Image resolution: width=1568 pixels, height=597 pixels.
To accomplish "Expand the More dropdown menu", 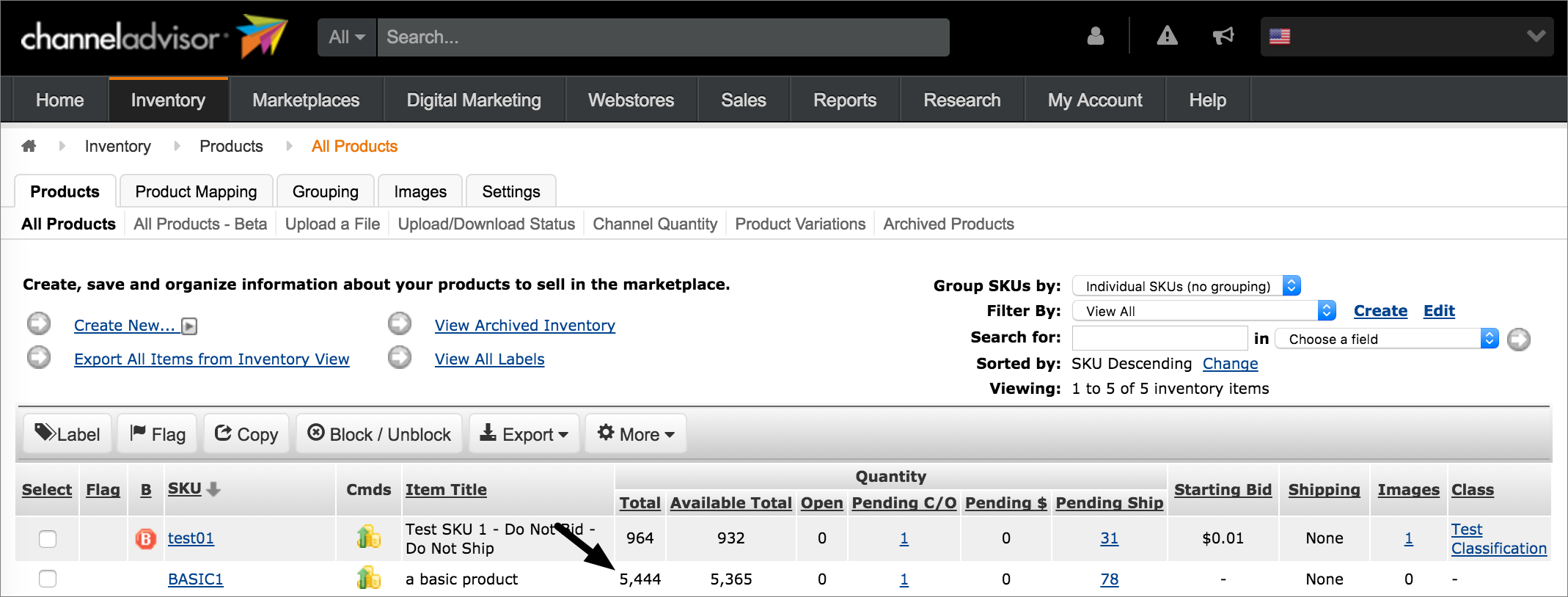I will tap(636, 434).
